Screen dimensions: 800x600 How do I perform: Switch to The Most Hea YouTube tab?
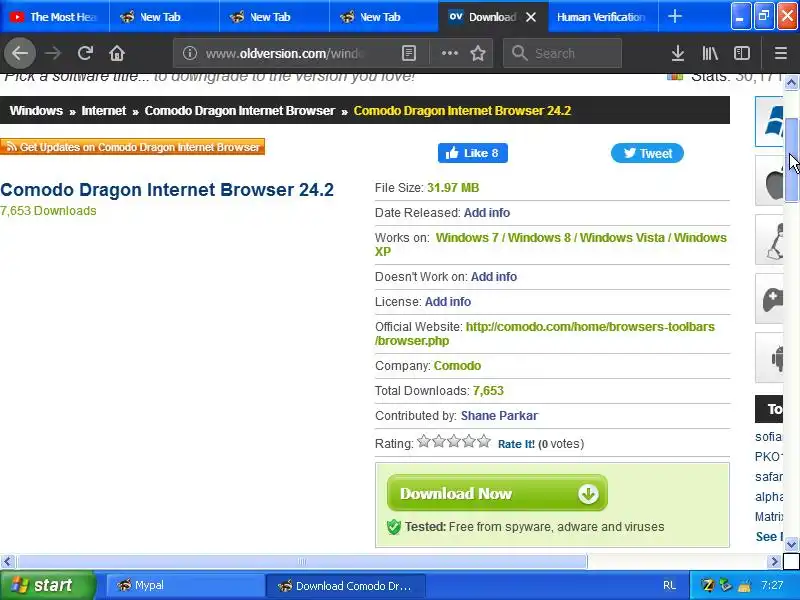(x=55, y=17)
